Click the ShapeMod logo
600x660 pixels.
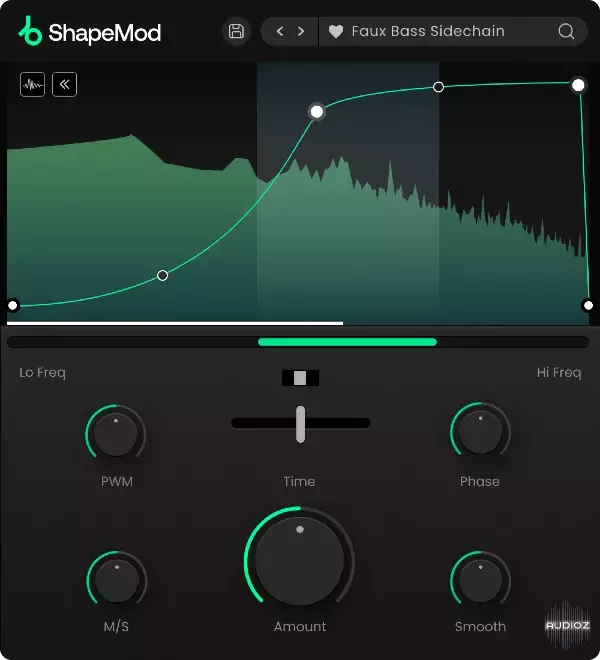(90, 32)
